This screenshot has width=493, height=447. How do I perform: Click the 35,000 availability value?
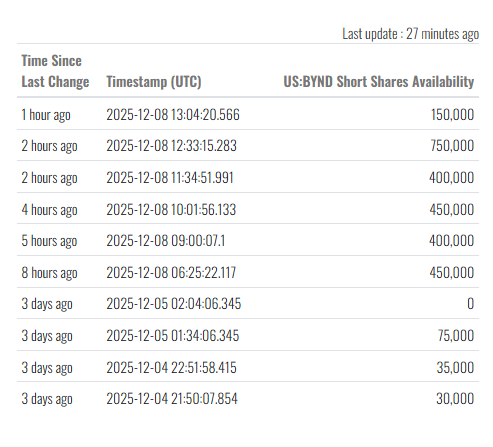[455, 368]
